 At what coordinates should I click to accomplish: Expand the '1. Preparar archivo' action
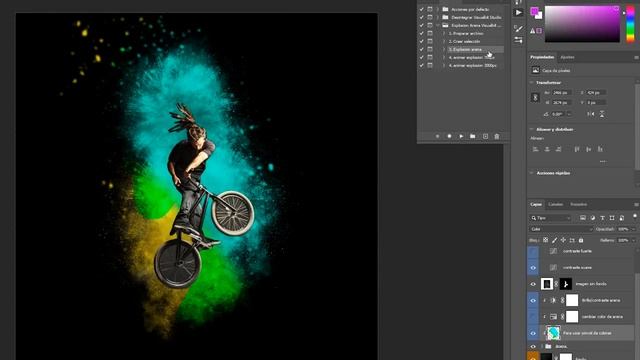click(444, 33)
